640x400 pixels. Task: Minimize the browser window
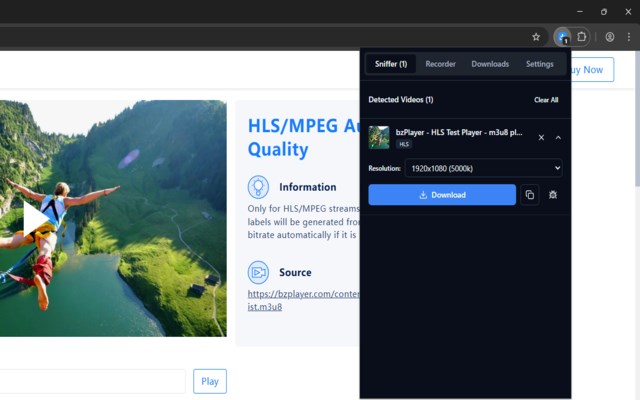580,11
